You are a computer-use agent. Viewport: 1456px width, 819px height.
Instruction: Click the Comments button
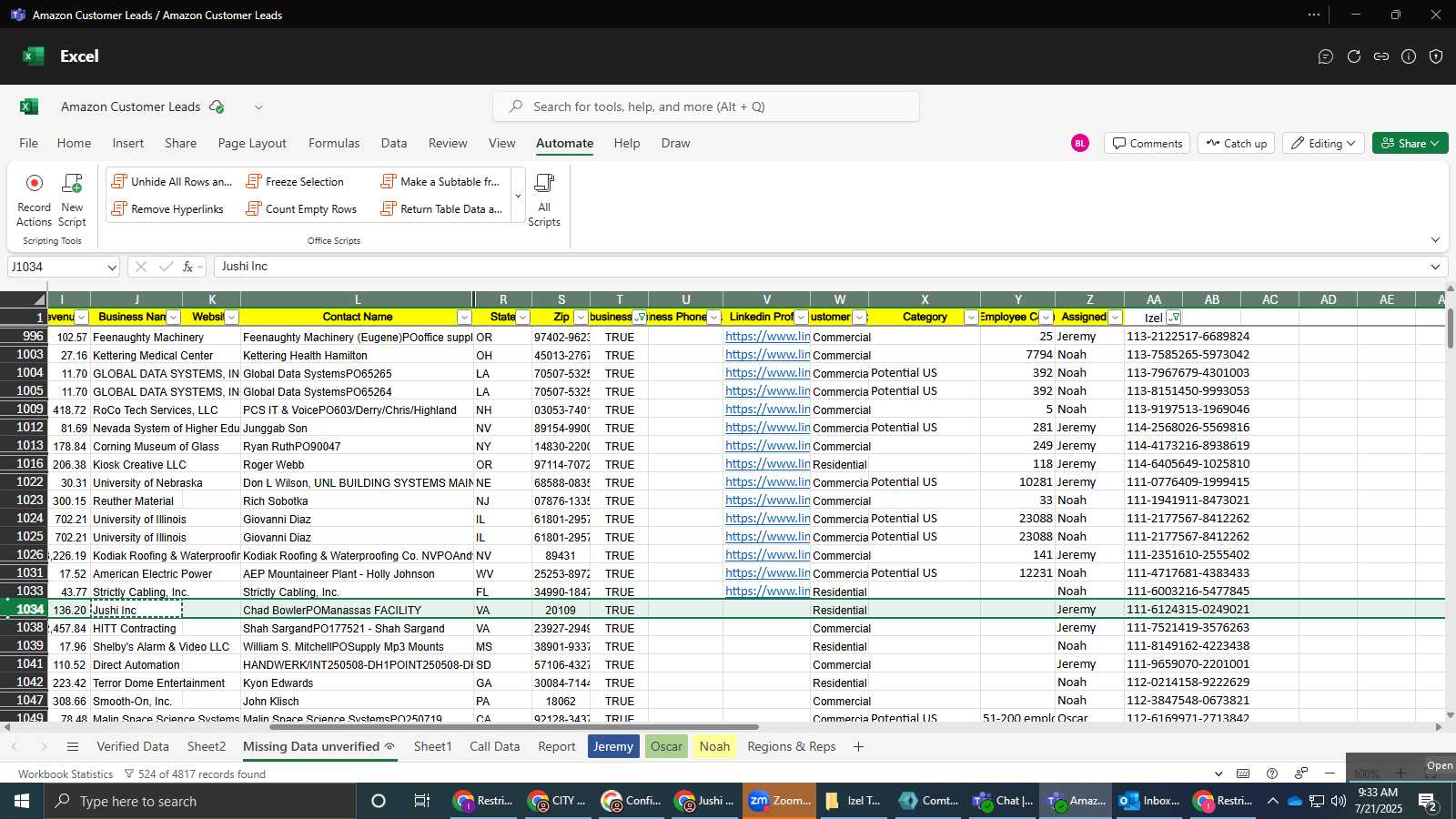point(1147,143)
